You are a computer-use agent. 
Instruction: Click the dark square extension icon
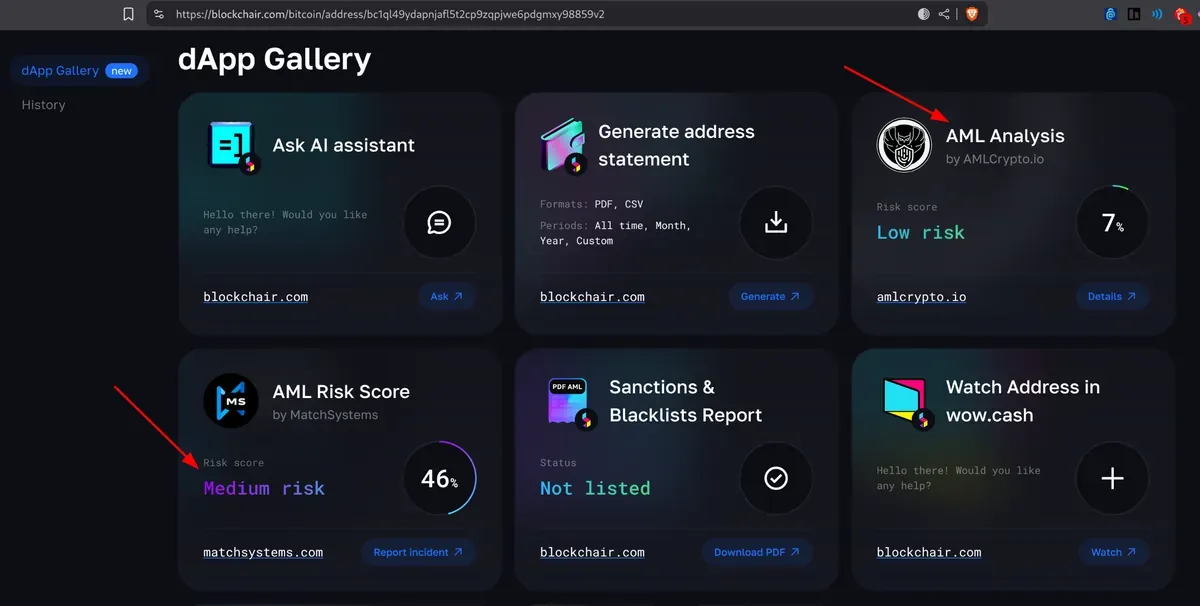pos(1134,14)
